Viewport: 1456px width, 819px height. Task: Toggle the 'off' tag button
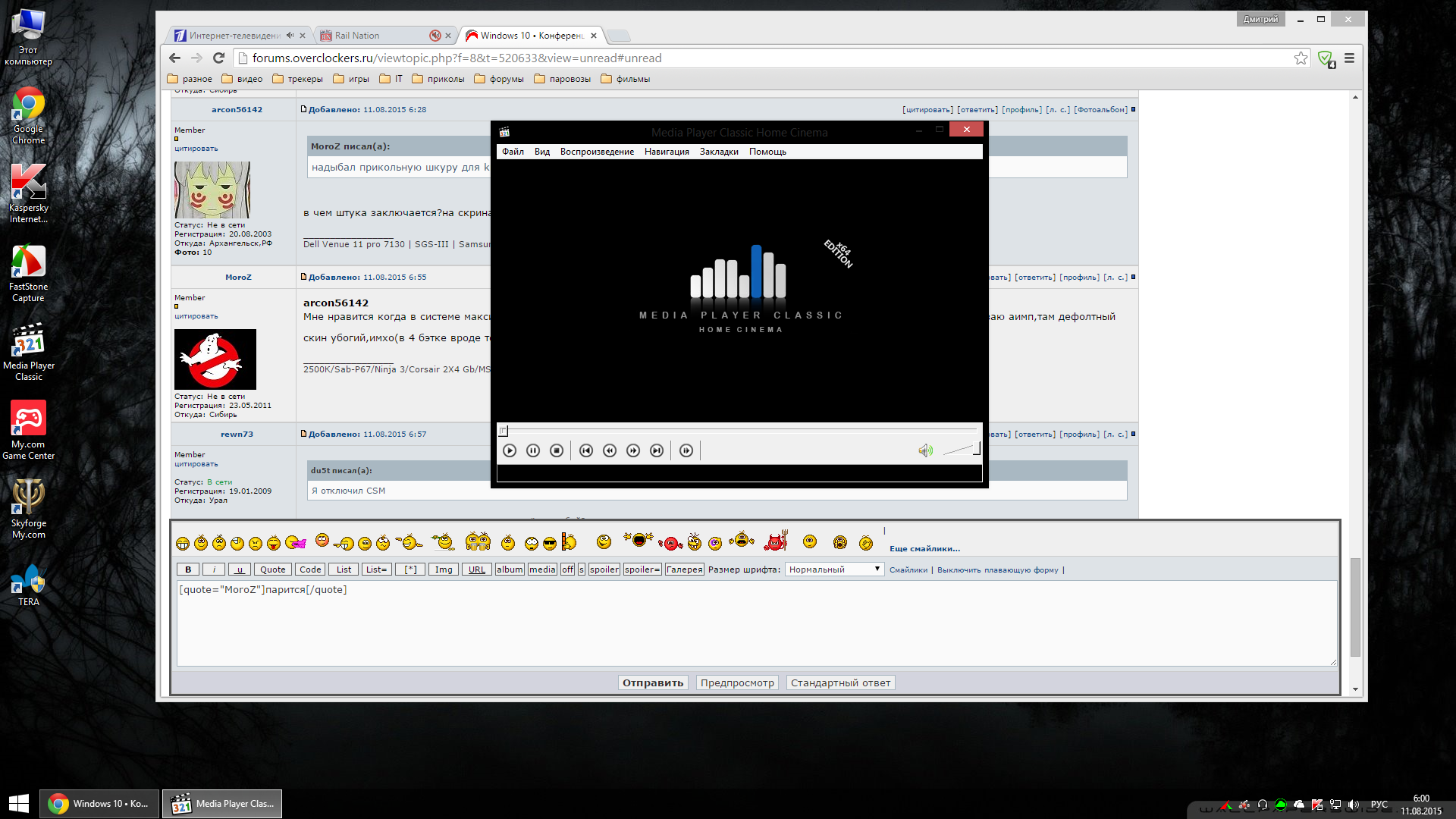click(x=567, y=570)
